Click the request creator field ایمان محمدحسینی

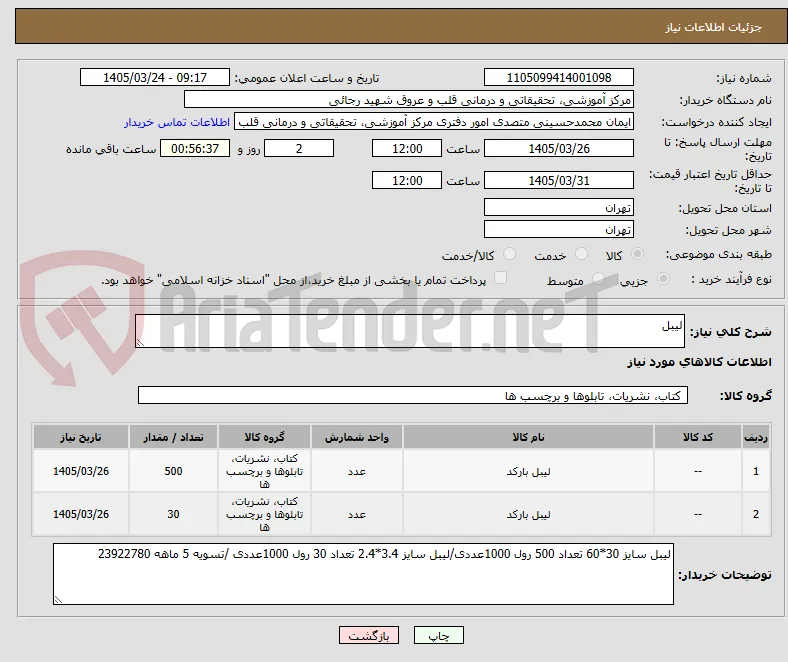434,122
